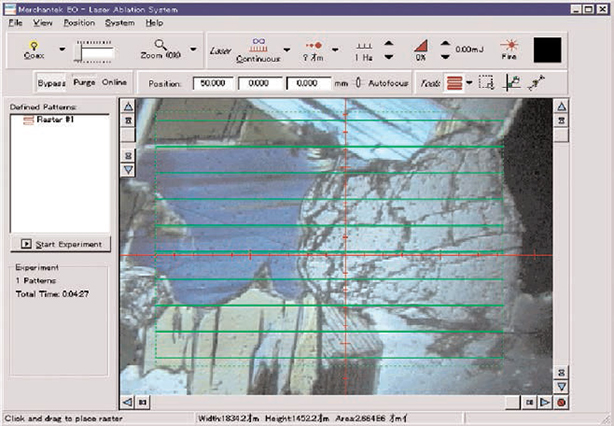Click the black color swatch in toolbar
The height and width of the screenshot is (426, 614).
pyautogui.click(x=547, y=49)
